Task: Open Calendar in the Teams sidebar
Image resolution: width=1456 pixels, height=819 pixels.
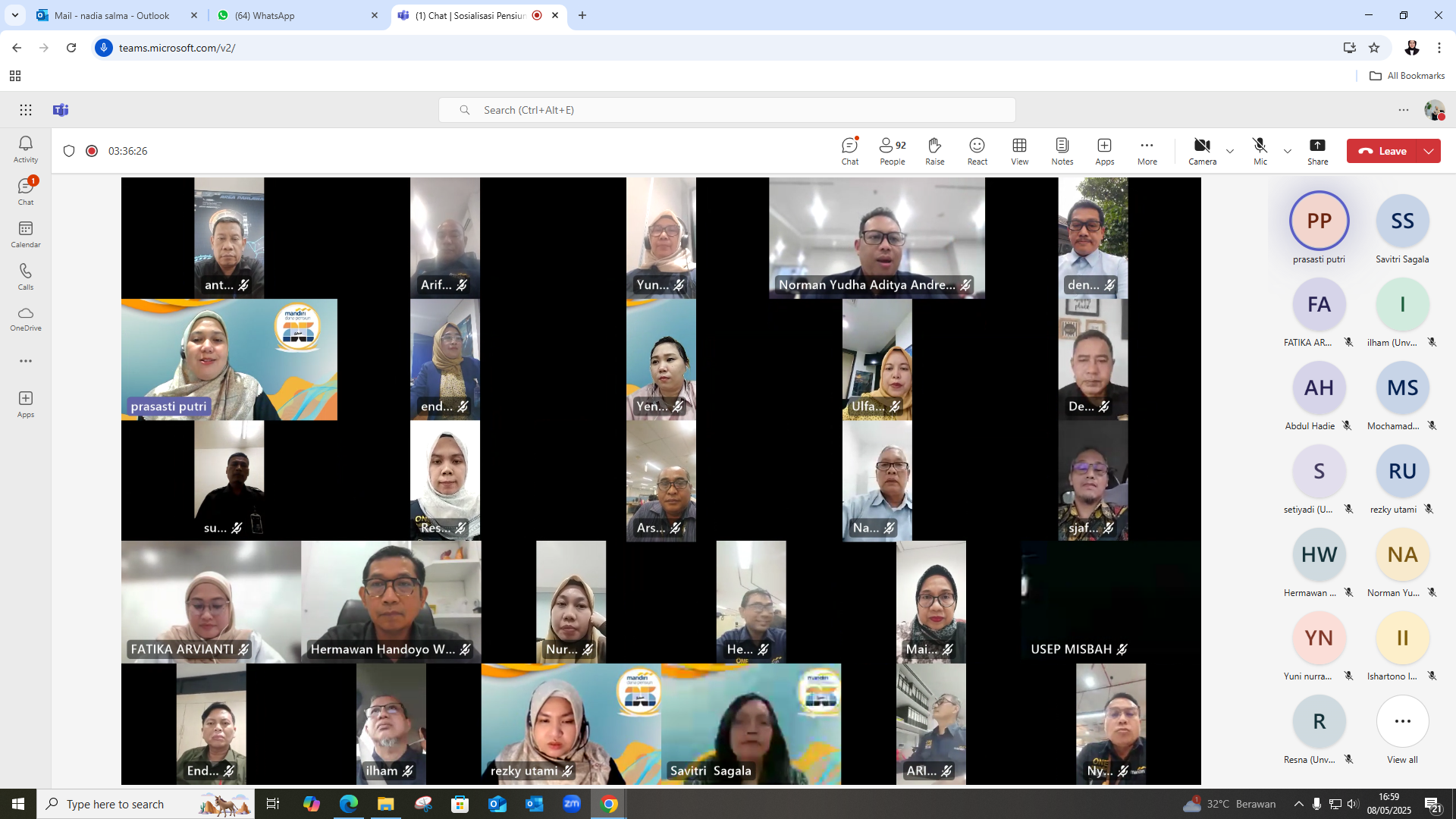Action: [x=26, y=234]
